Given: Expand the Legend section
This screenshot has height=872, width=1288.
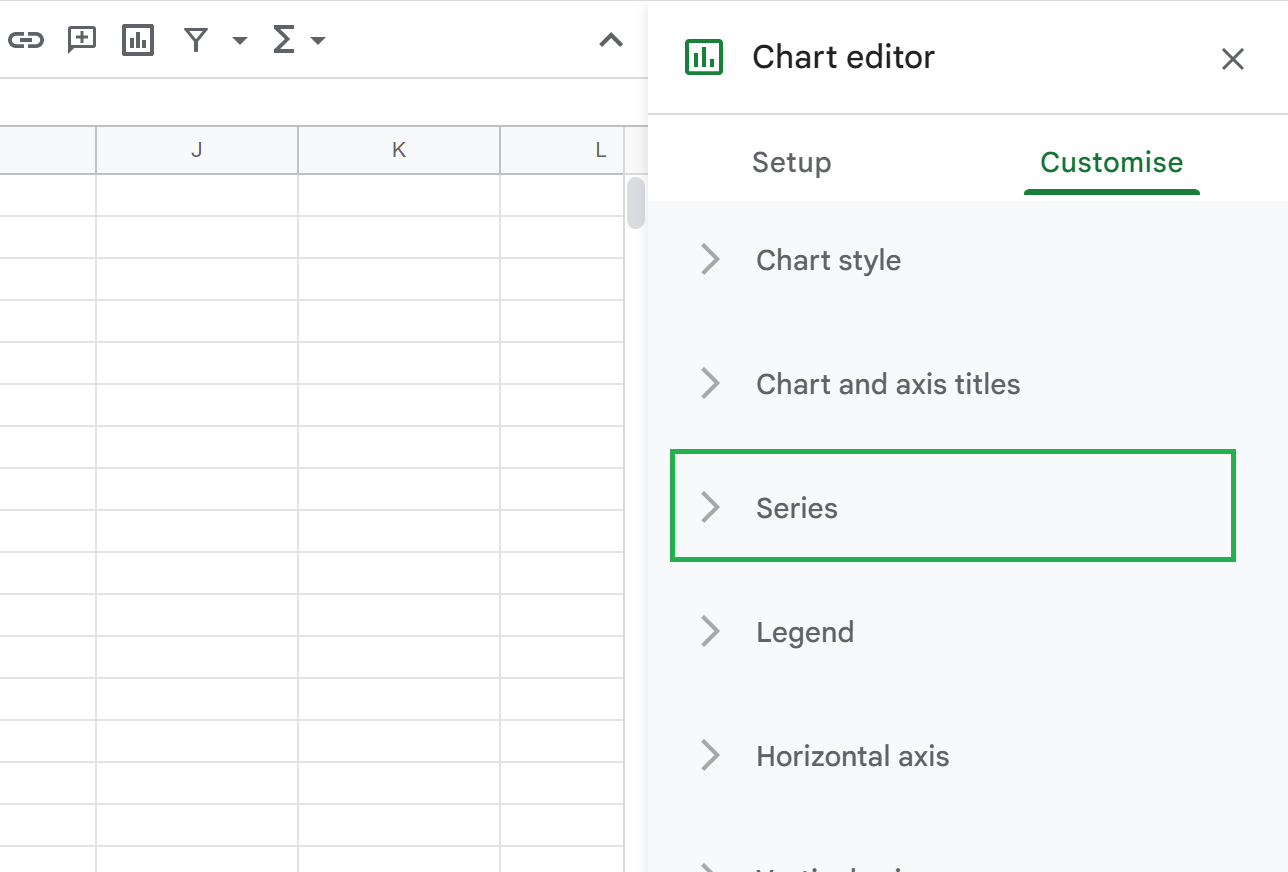Looking at the screenshot, I should coord(805,631).
